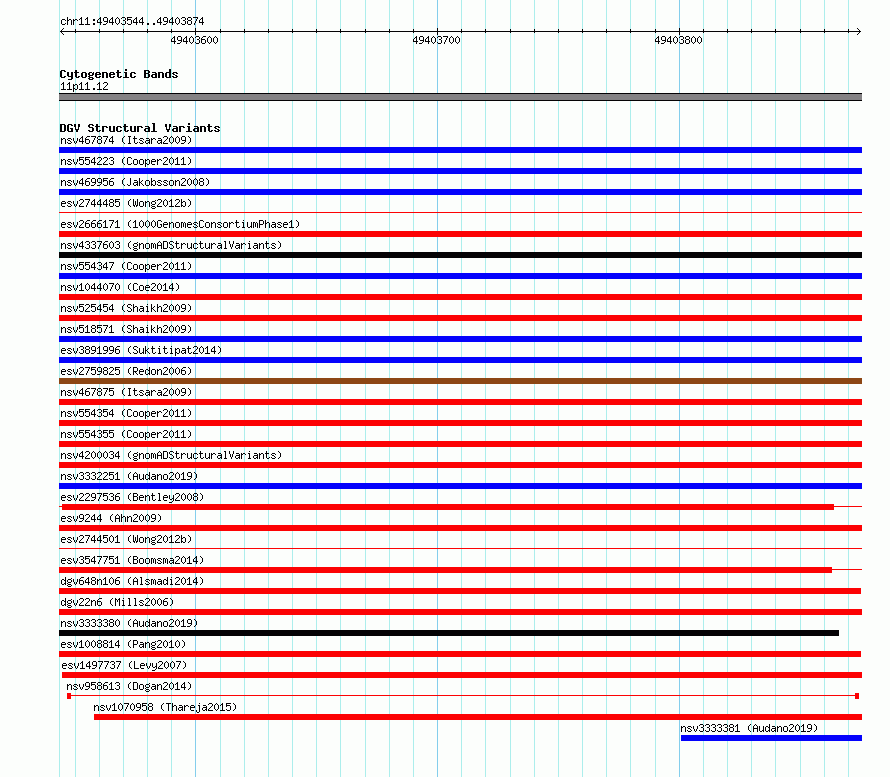Click the DGV Structural Variants track title
The width and height of the screenshot is (890, 777).
pos(140,128)
